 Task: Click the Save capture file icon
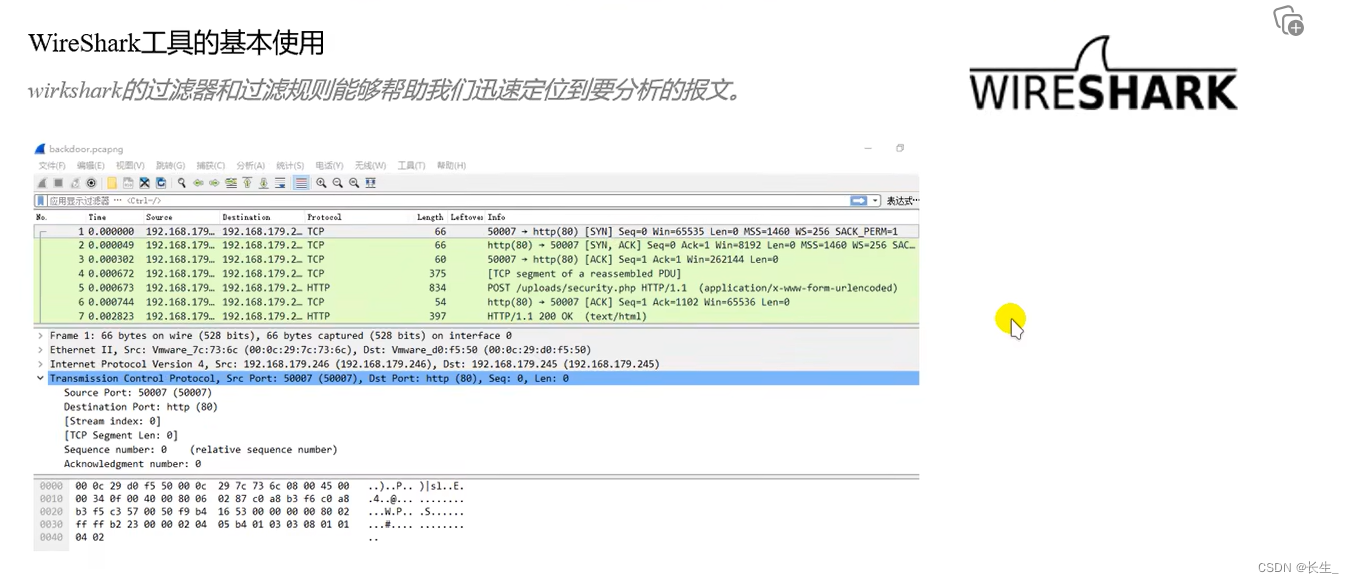(128, 183)
